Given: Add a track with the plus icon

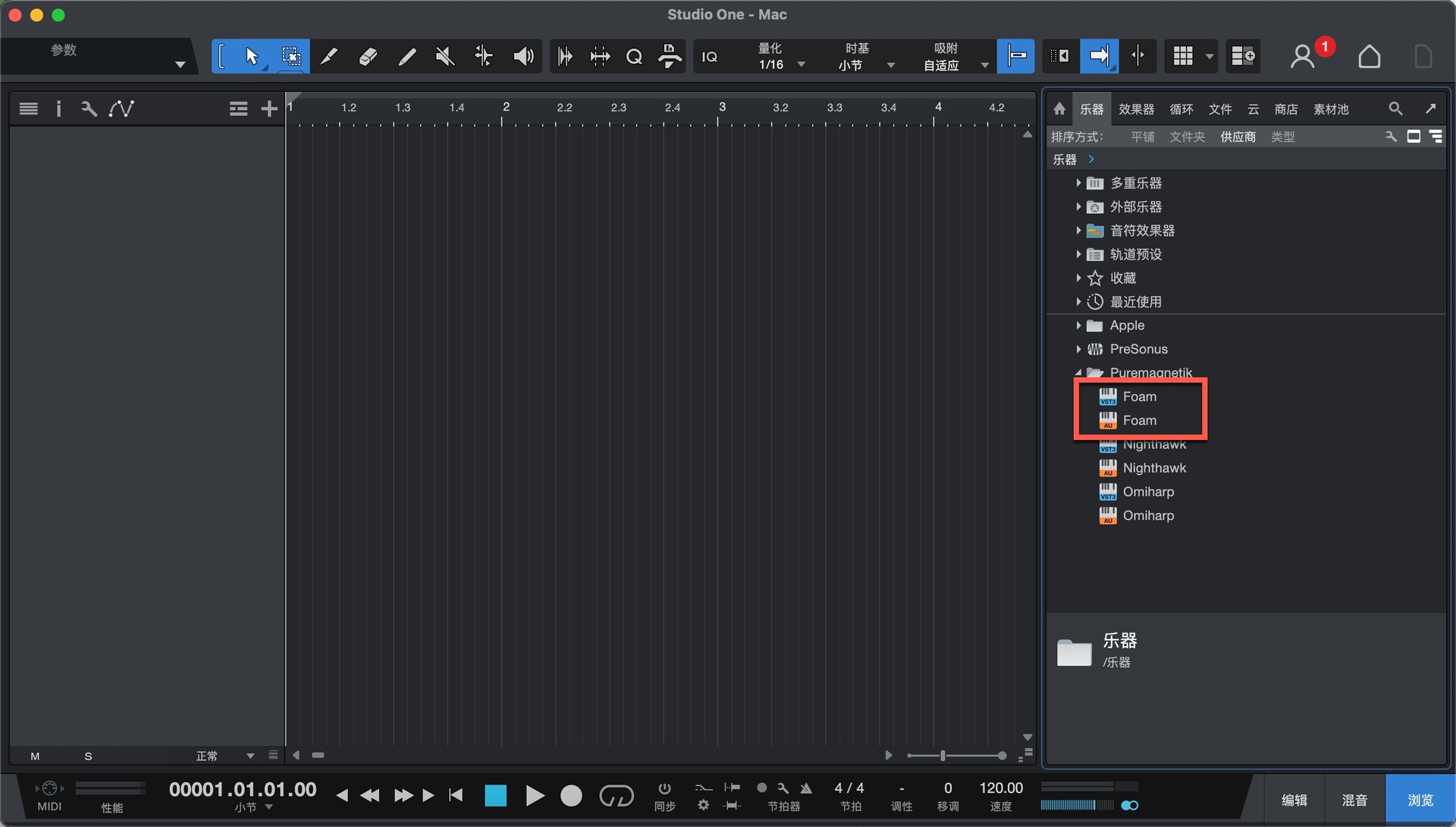Looking at the screenshot, I should click(268, 108).
